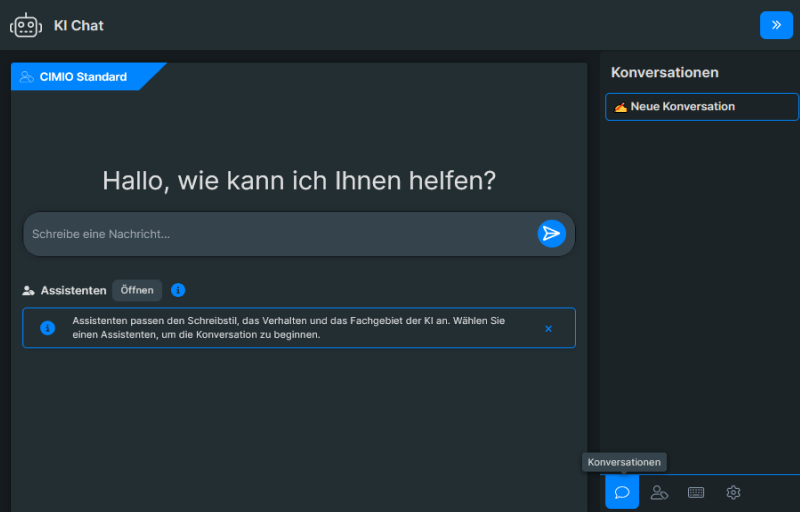Click the KI Chat title text
This screenshot has width=800, height=512.
[x=78, y=25]
